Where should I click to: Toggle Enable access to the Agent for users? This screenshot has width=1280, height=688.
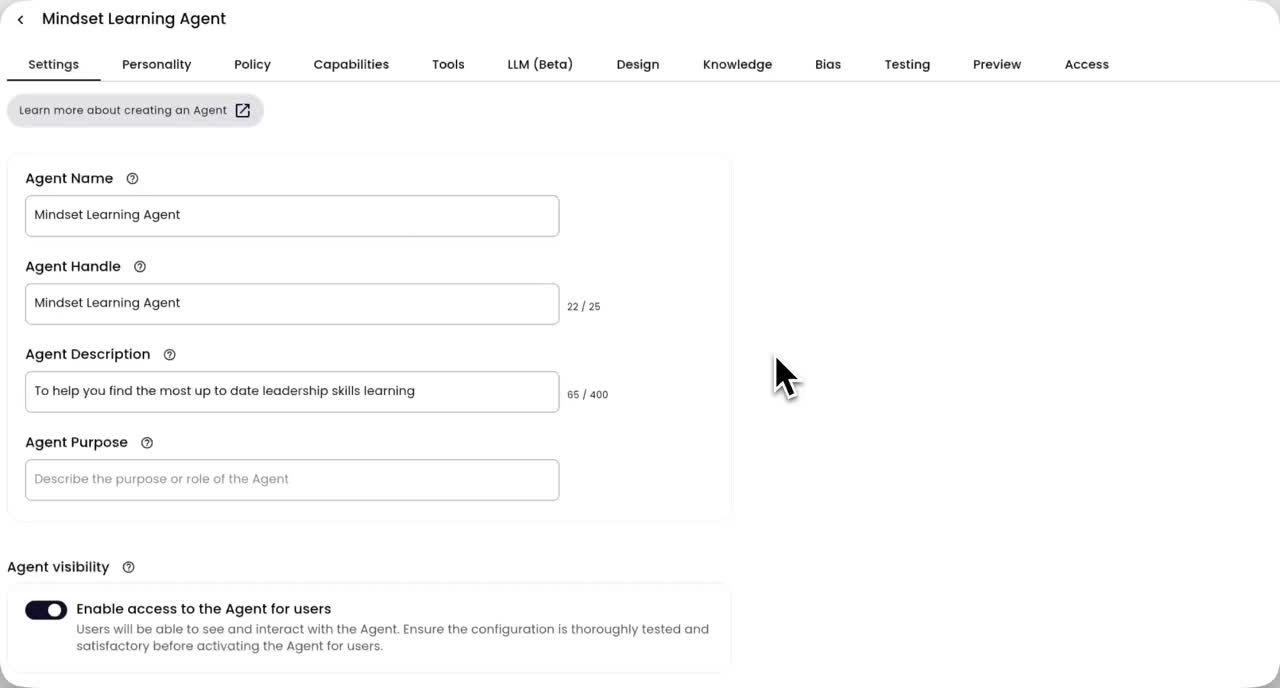[x=46, y=610]
